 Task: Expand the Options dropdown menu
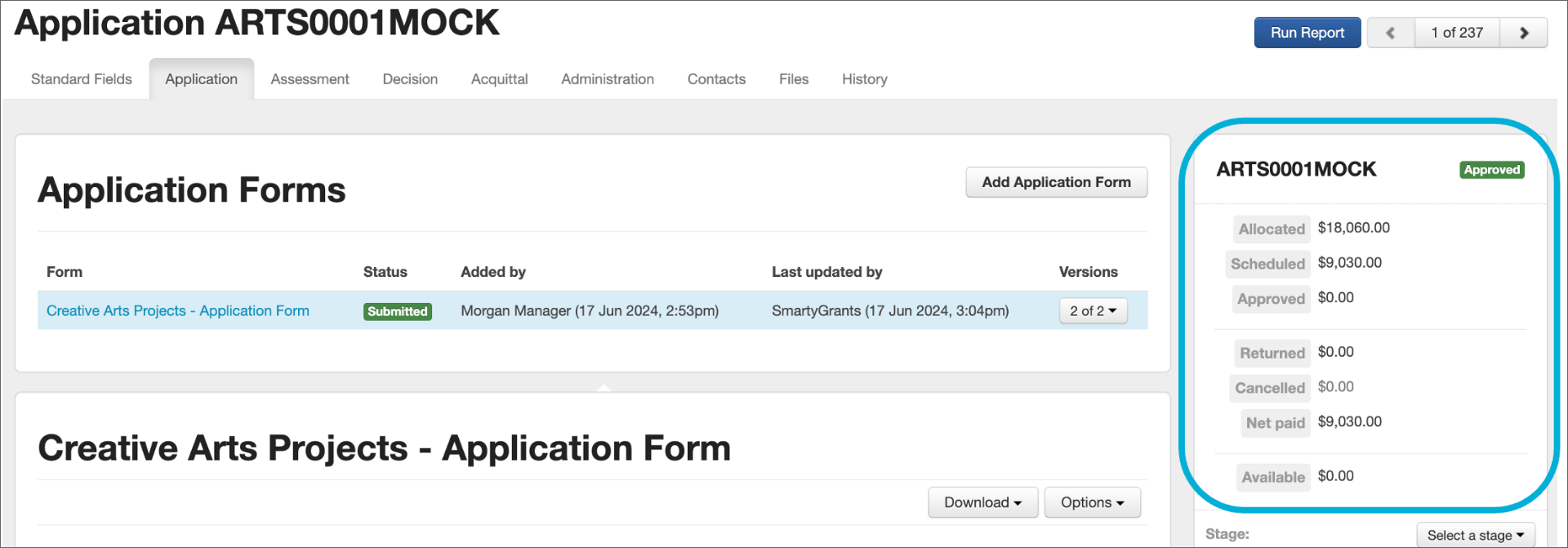coord(1092,503)
